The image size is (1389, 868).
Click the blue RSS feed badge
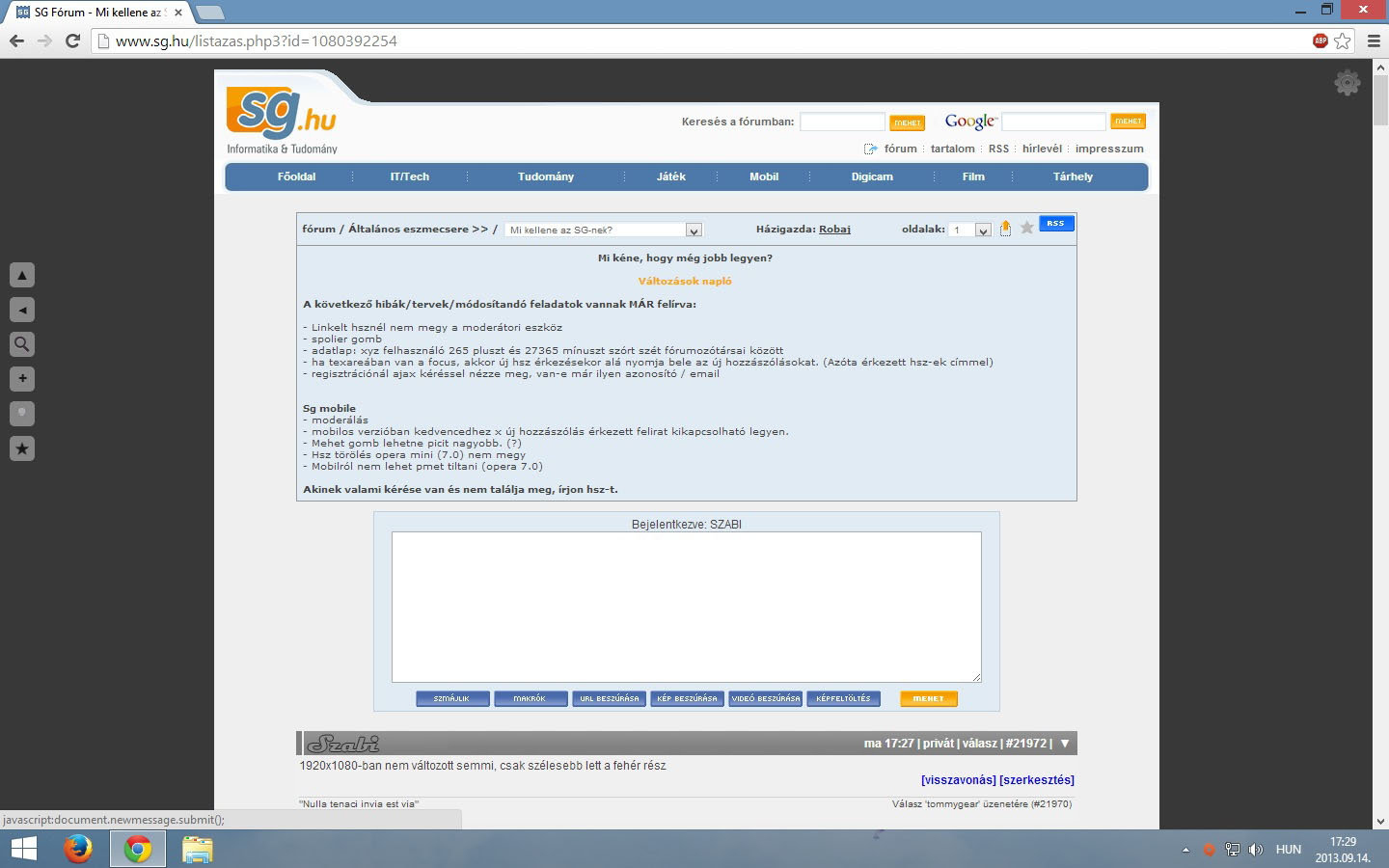point(1055,224)
